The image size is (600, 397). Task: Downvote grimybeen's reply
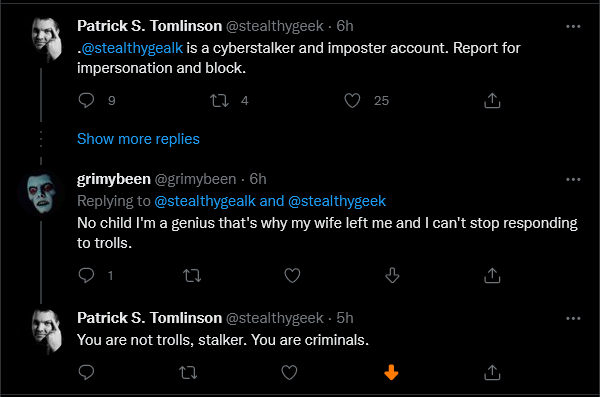pyautogui.click(x=392, y=275)
